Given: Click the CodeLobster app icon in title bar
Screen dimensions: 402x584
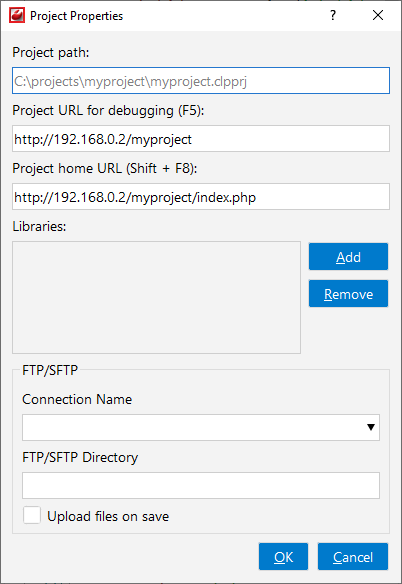Looking at the screenshot, I should point(17,16).
